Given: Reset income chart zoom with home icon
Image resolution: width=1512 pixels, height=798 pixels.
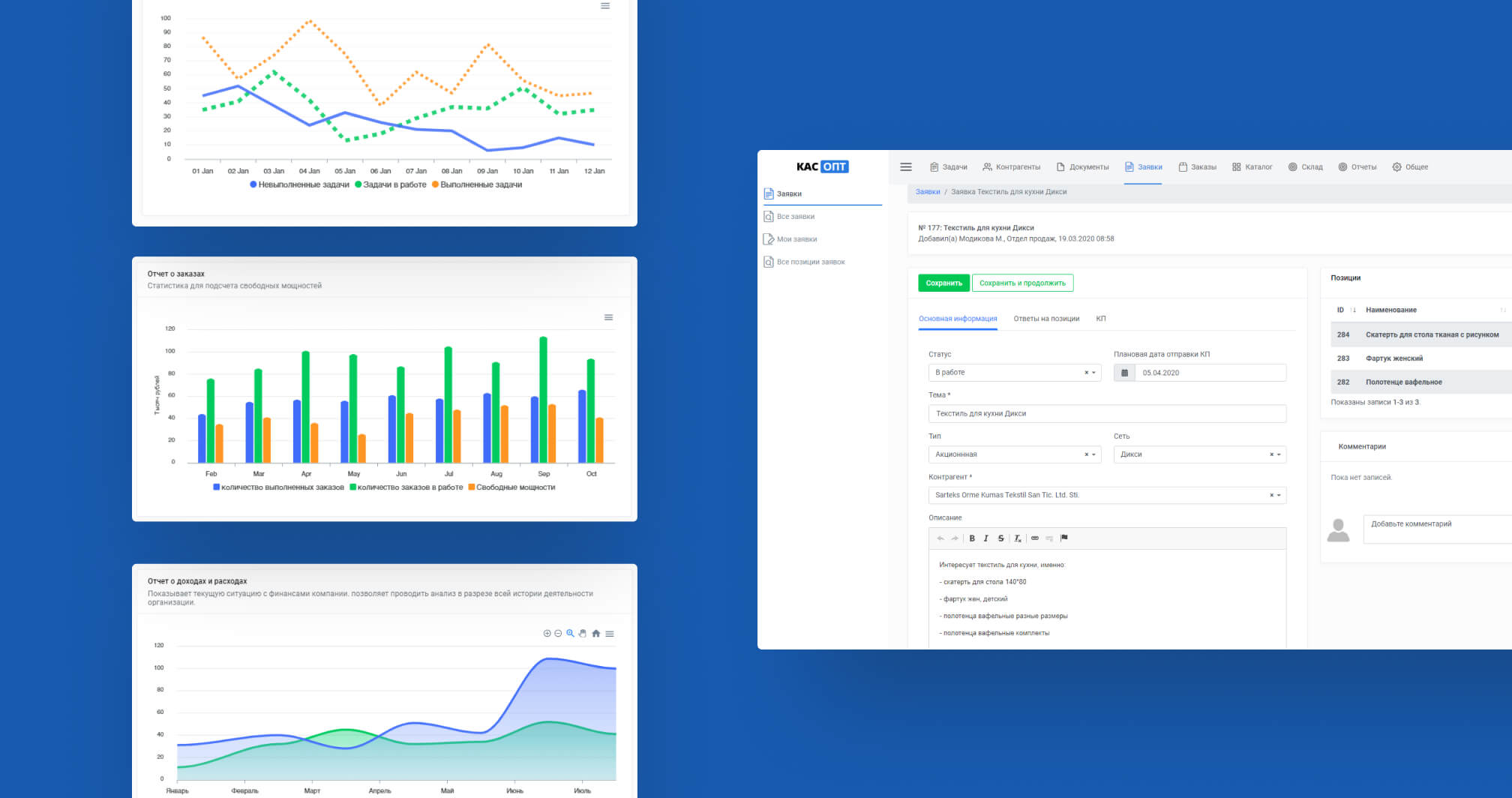Looking at the screenshot, I should tap(595, 634).
